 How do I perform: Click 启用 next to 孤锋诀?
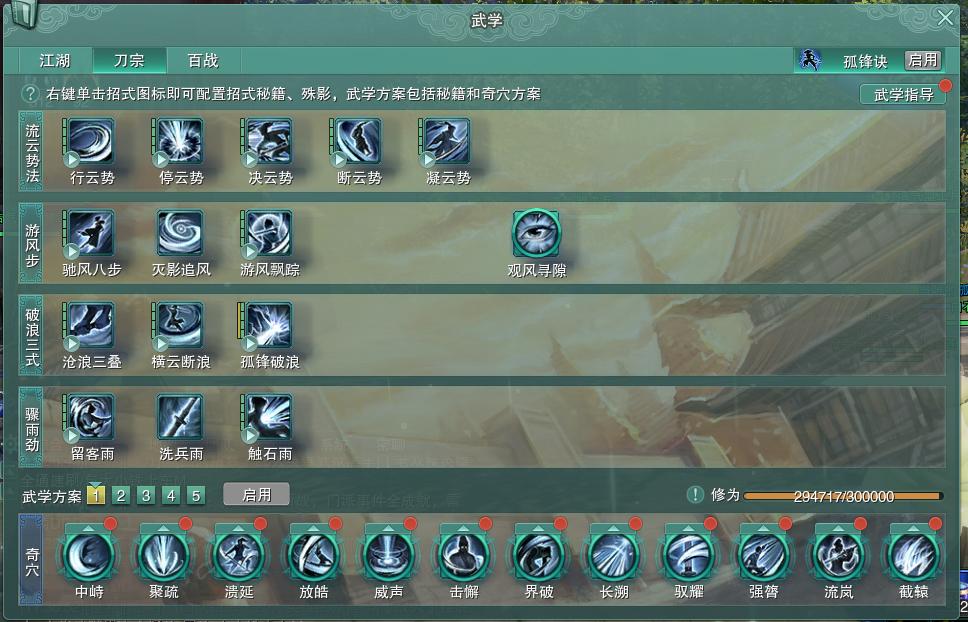[923, 60]
